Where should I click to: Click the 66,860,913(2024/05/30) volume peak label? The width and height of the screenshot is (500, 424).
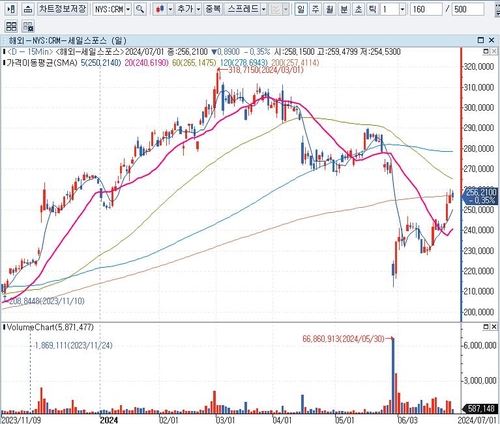tap(343, 339)
